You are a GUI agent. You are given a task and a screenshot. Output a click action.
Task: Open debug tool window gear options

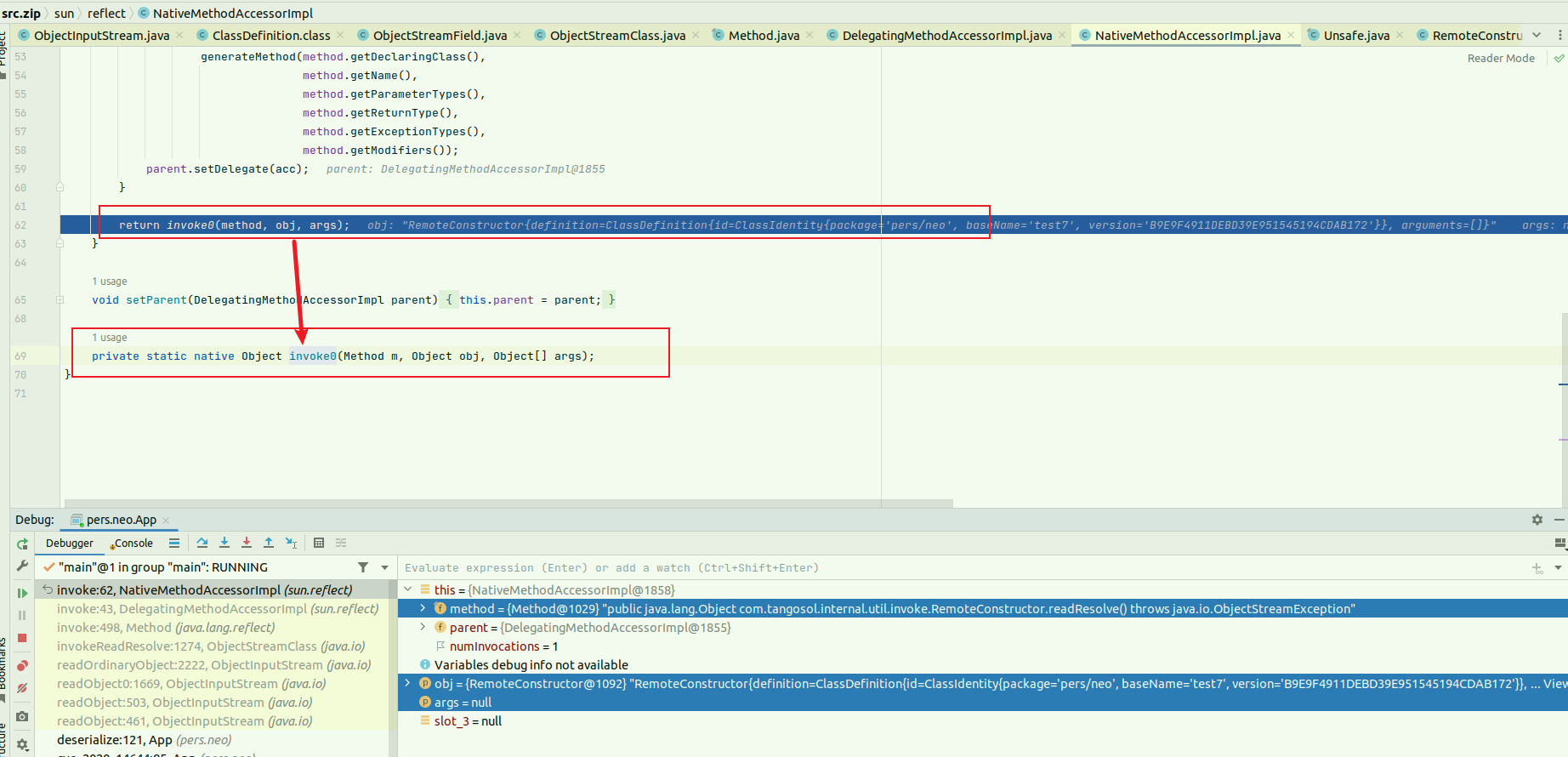1537,520
